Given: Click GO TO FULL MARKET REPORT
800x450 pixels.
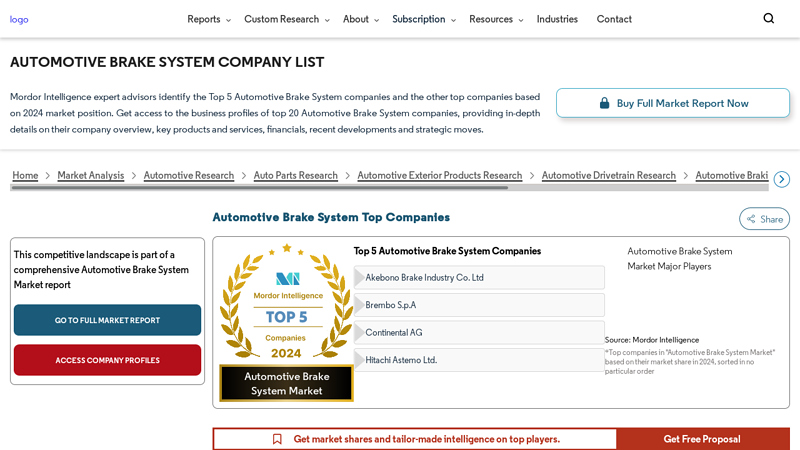Looking at the screenshot, I should [107, 320].
